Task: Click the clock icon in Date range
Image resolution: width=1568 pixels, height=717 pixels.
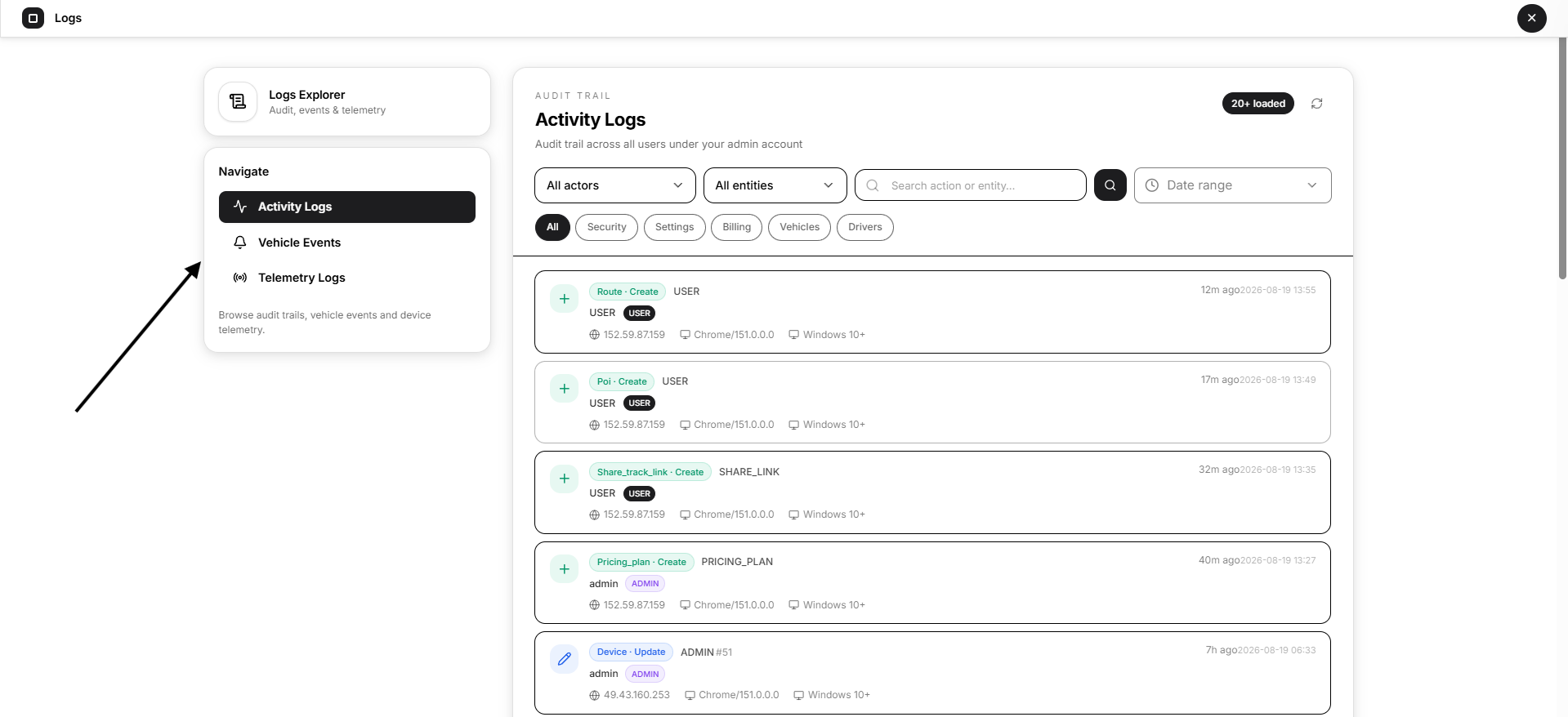Action: pyautogui.click(x=1151, y=185)
